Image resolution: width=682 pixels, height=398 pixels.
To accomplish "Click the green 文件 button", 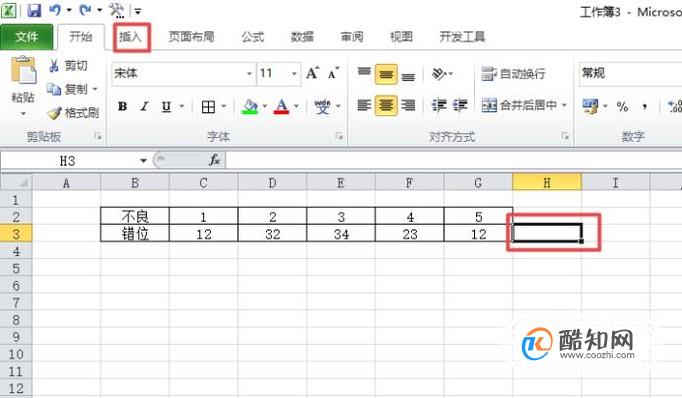I will (x=27, y=37).
